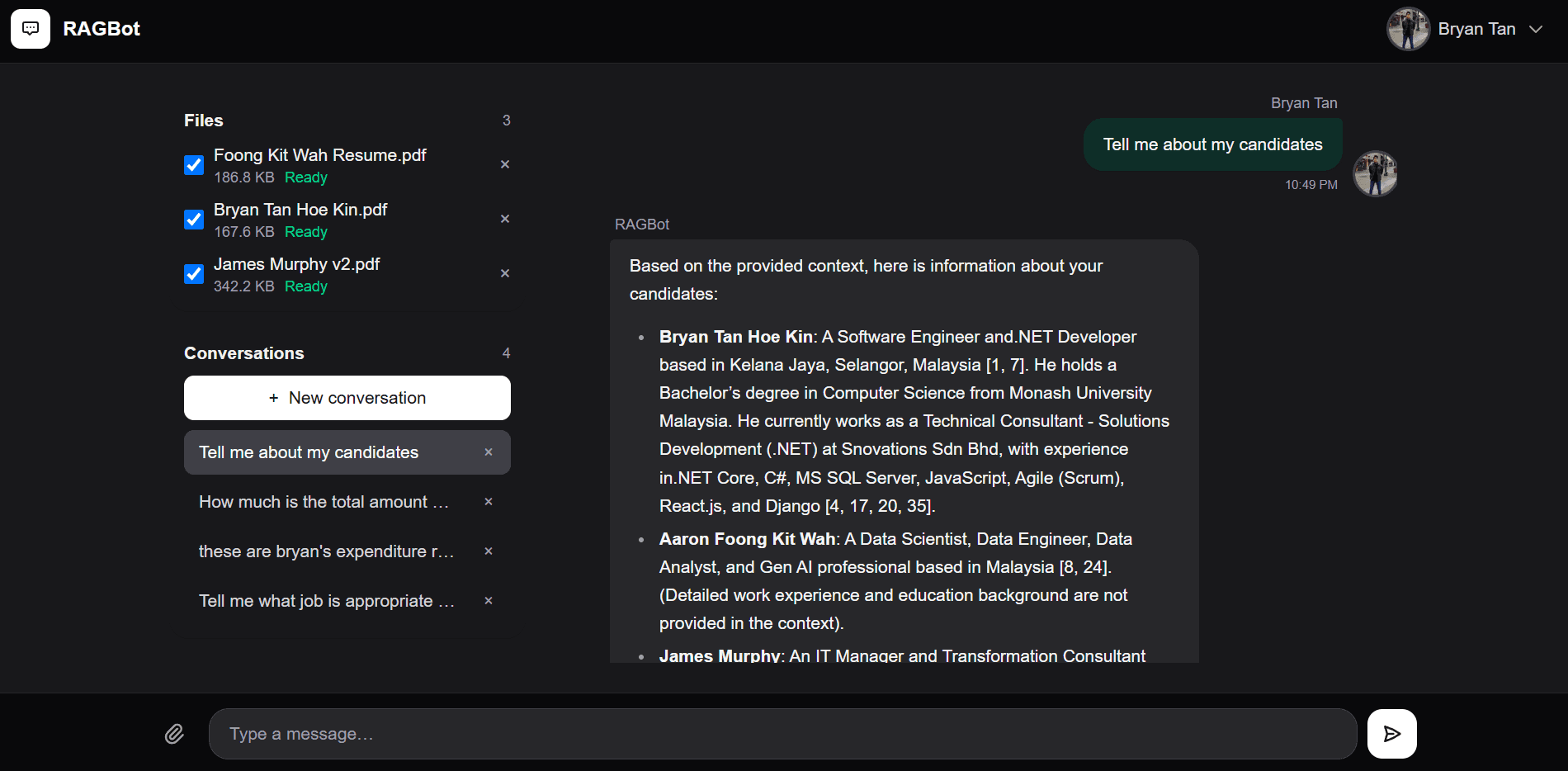The image size is (1568, 771).
Task: Click the 'Aaron Foong Kit Wah' bold name in response
Action: pos(748,539)
